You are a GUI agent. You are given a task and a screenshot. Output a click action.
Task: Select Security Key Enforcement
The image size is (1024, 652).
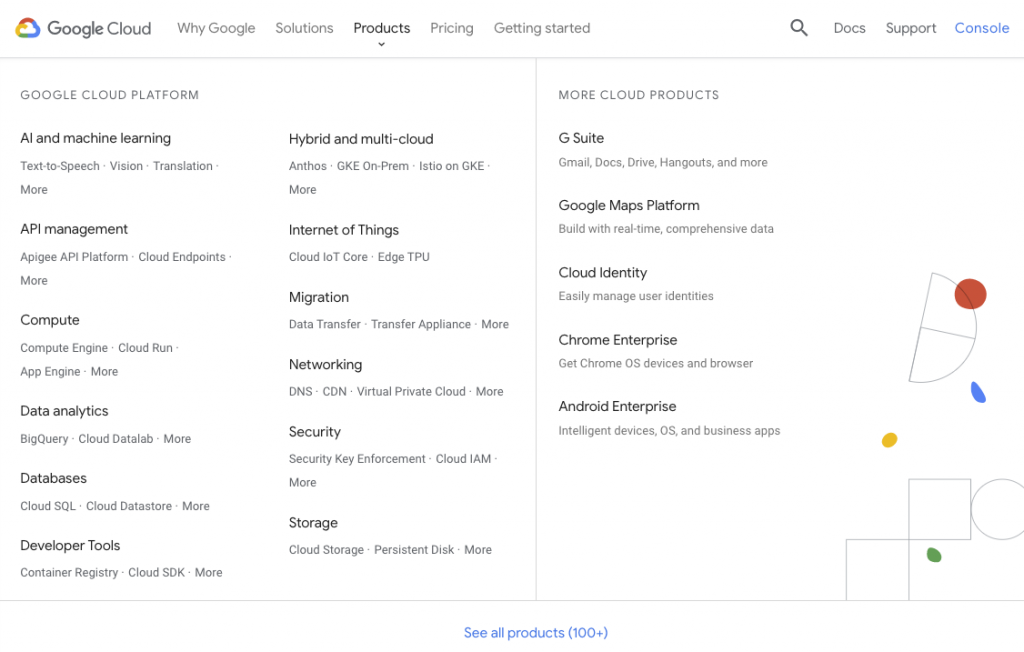pyautogui.click(x=357, y=459)
